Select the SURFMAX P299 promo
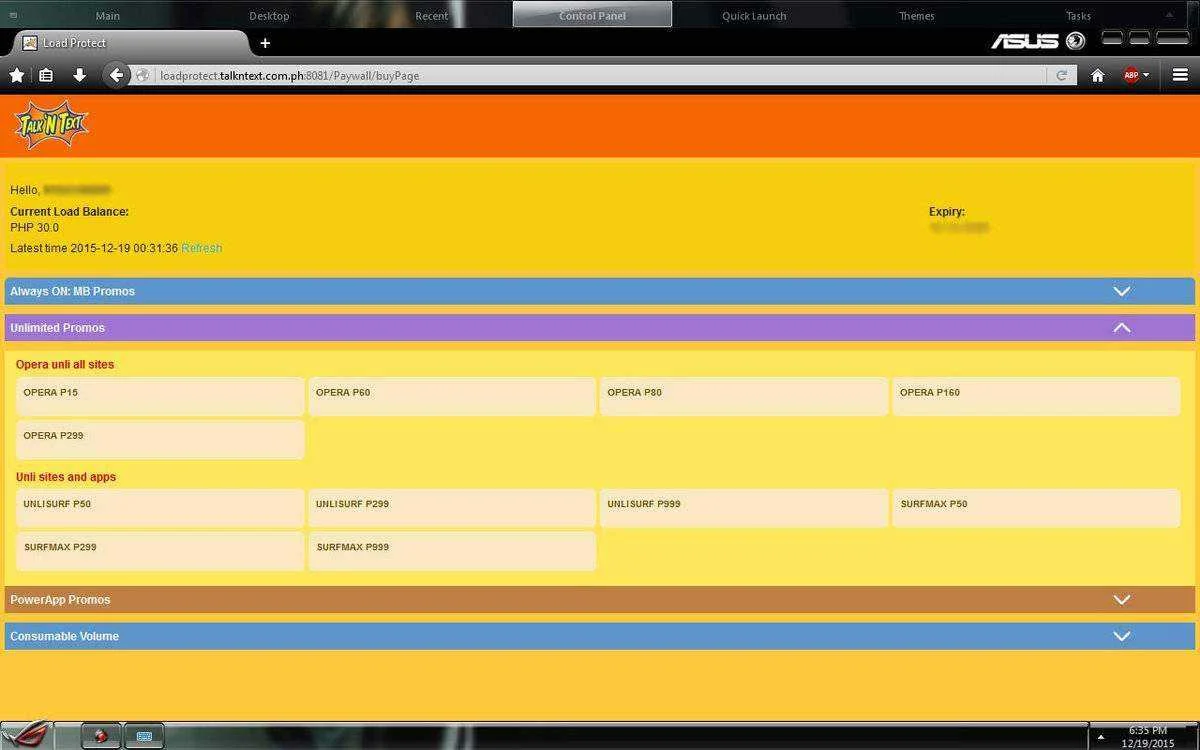The width and height of the screenshot is (1200, 750). pyautogui.click(x=160, y=551)
